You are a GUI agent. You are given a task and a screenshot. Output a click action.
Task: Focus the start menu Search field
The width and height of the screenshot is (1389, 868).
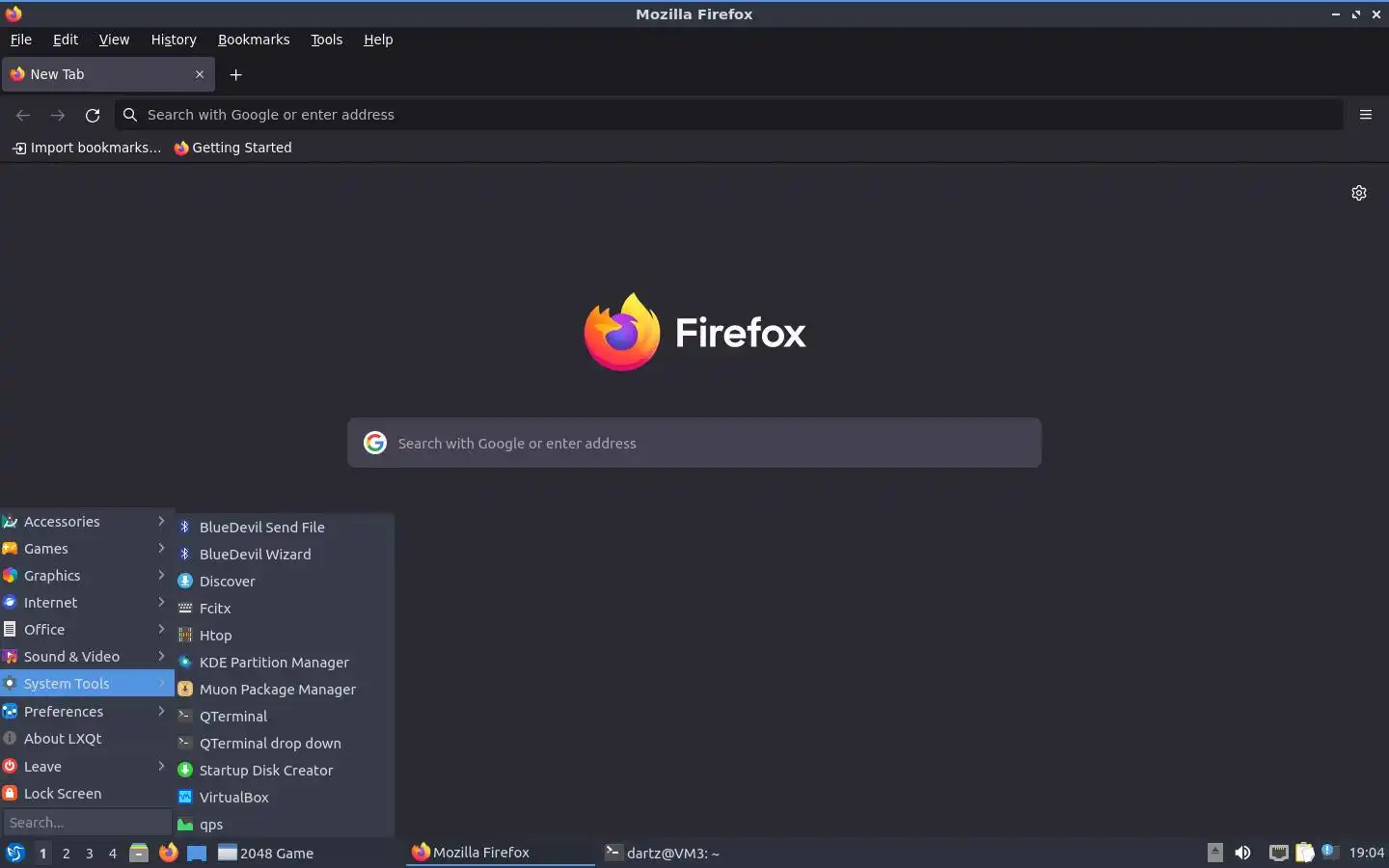[x=87, y=823]
